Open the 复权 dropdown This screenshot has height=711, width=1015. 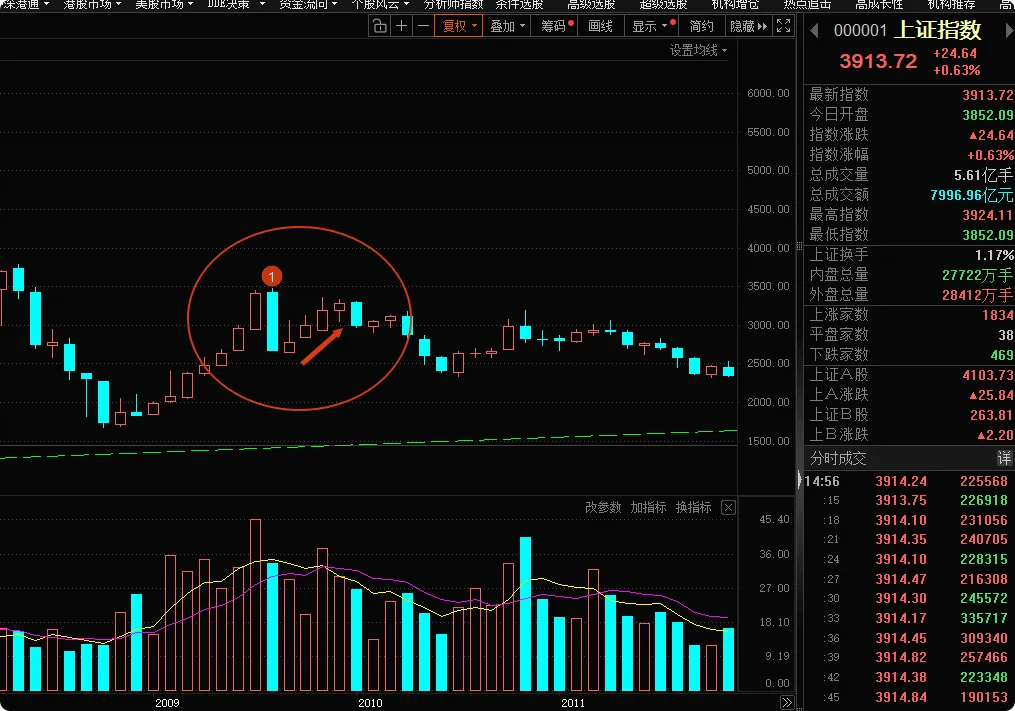[459, 26]
